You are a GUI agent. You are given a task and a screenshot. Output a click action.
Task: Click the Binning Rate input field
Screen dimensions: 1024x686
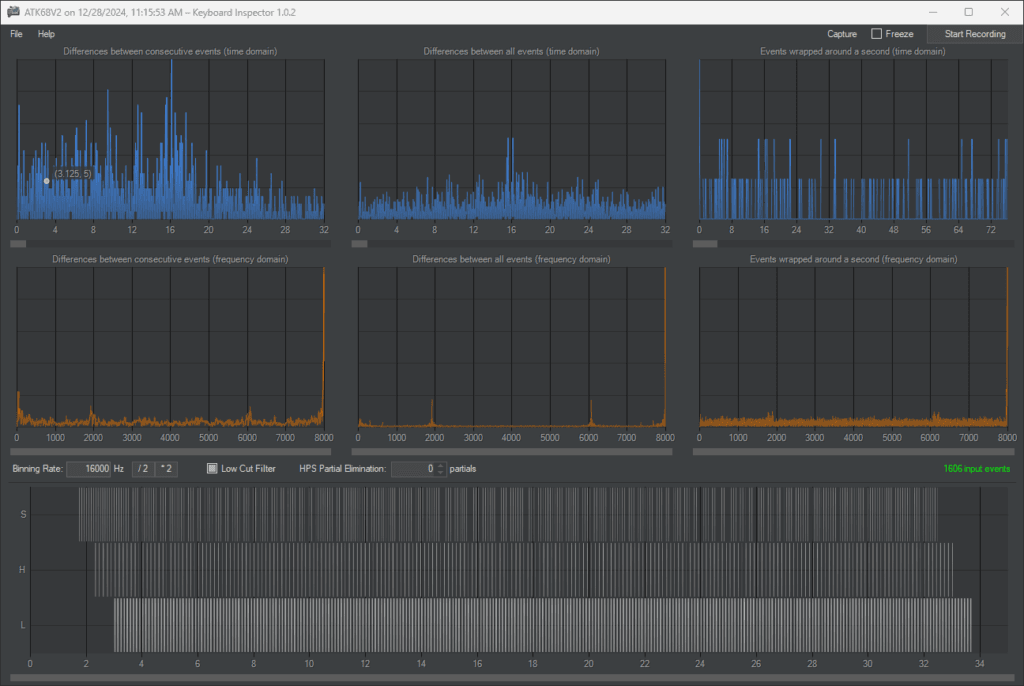click(88, 468)
